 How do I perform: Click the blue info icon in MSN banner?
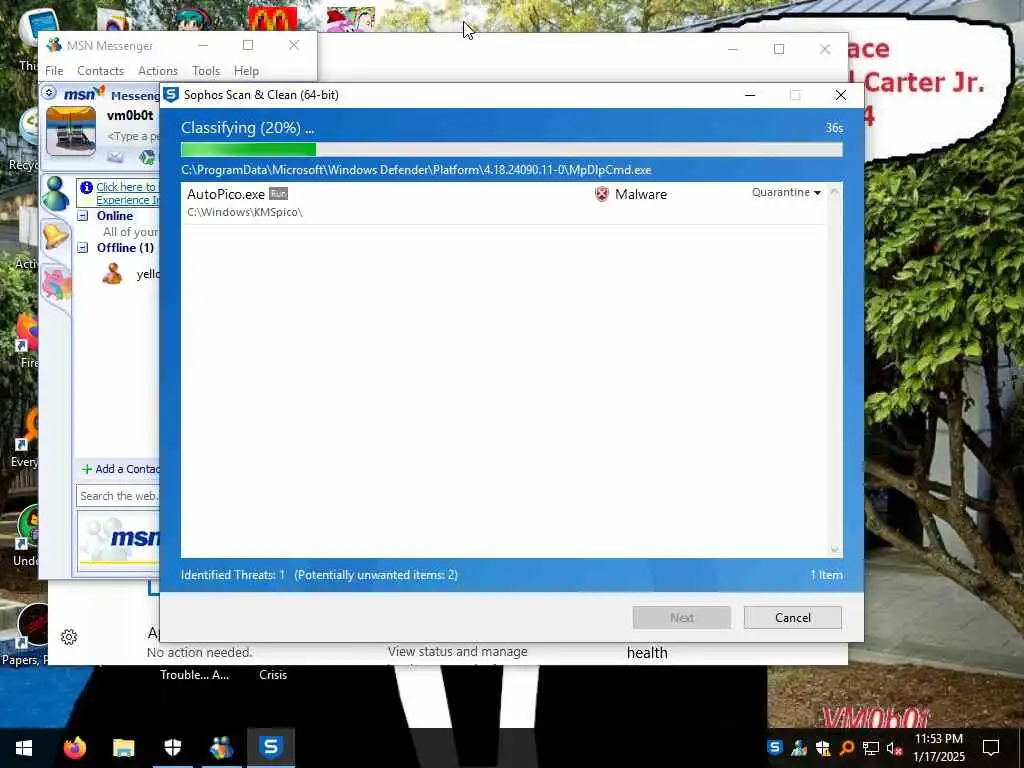[86, 187]
